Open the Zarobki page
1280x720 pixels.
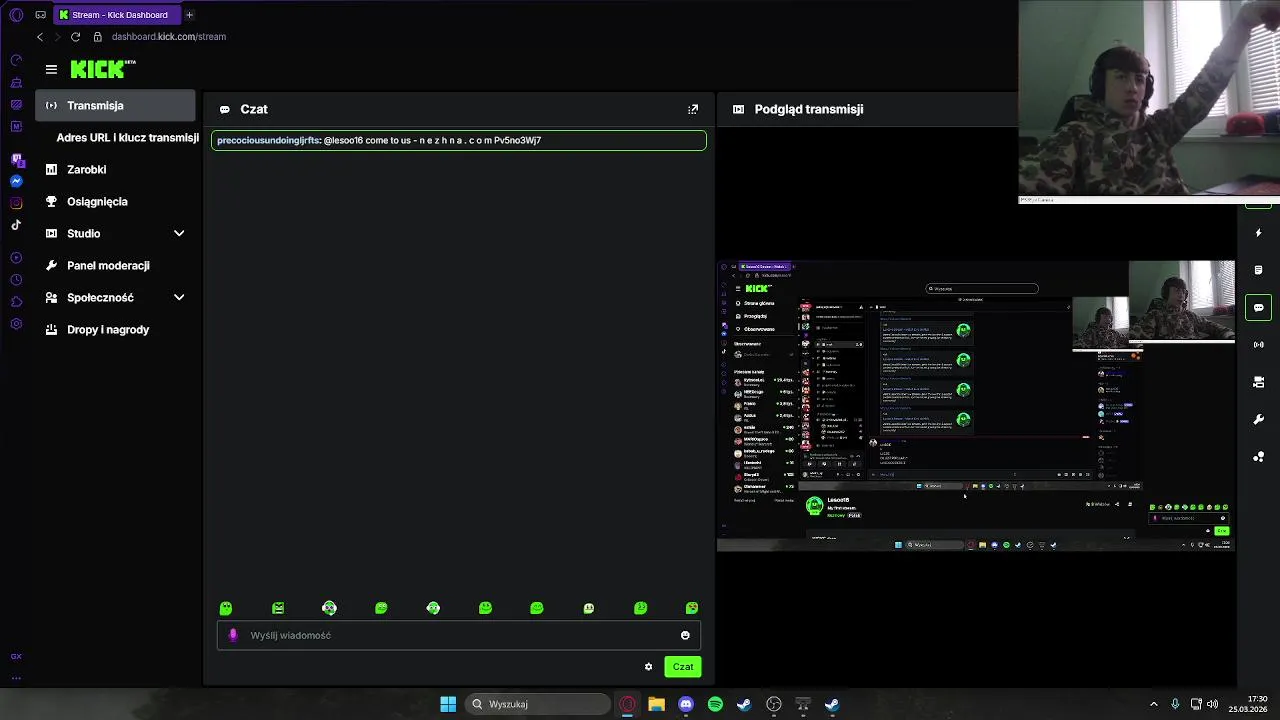click(x=115, y=169)
